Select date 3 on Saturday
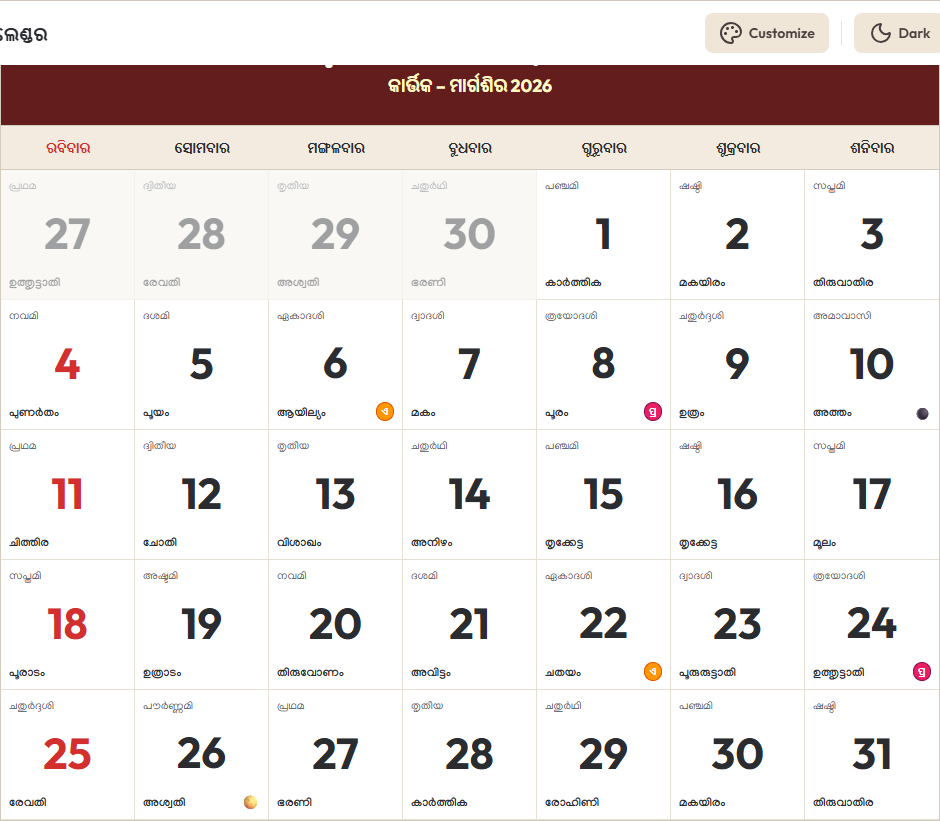Viewport: 940px width, 821px height. [872, 234]
